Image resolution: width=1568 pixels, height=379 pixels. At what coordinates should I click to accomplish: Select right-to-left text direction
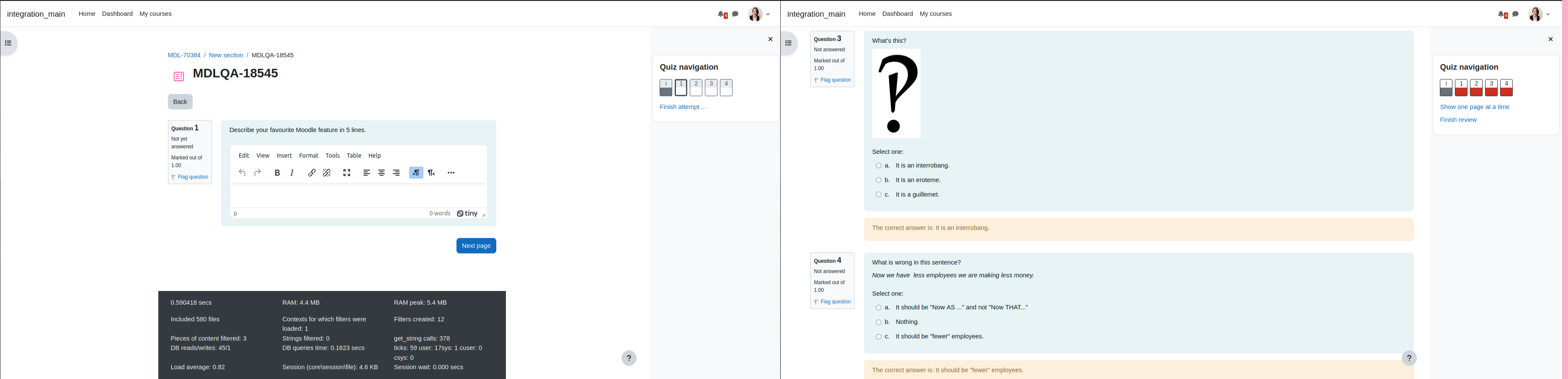[431, 173]
